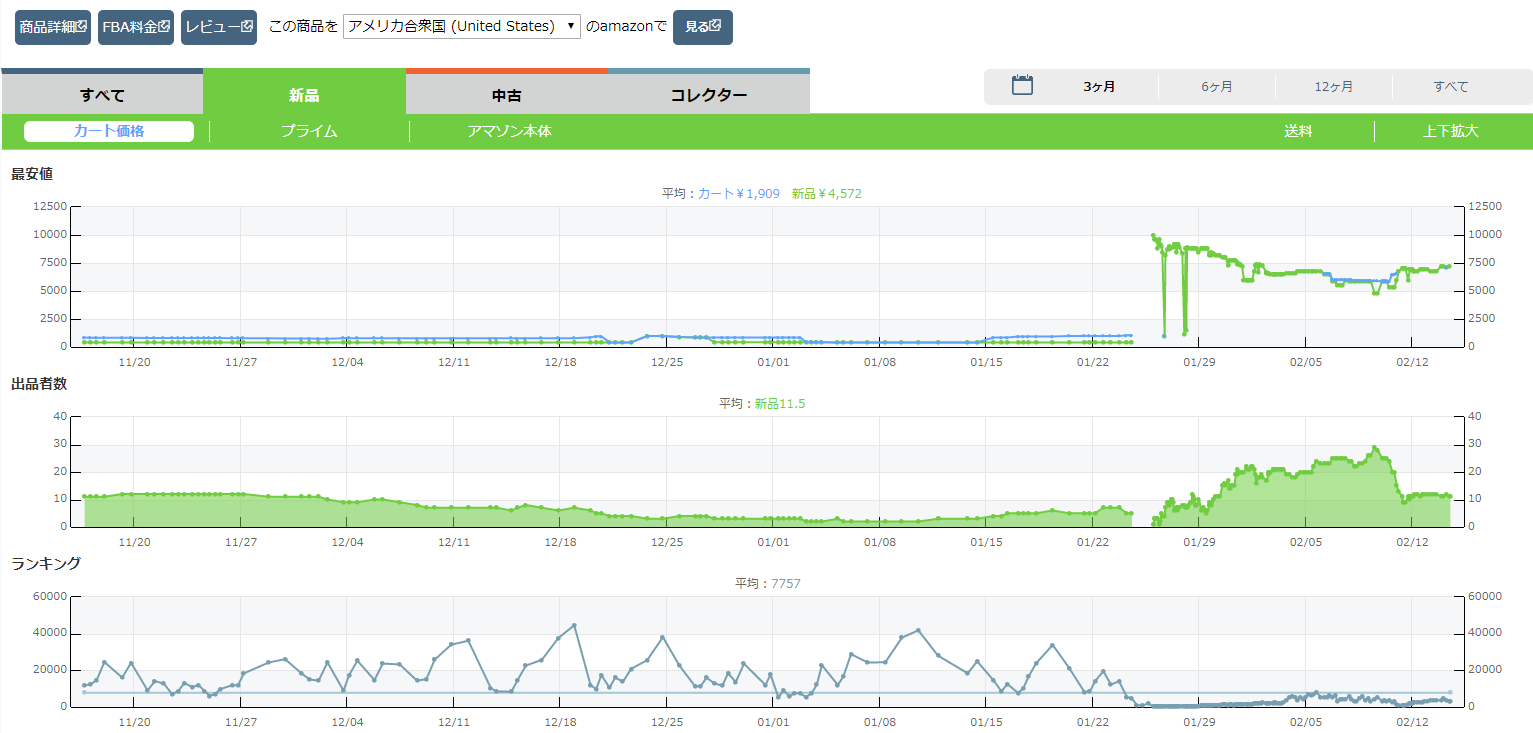Viewport: 1533px width, 733px height.
Task: Switch to the すべて condition tab
Action: pos(102,96)
